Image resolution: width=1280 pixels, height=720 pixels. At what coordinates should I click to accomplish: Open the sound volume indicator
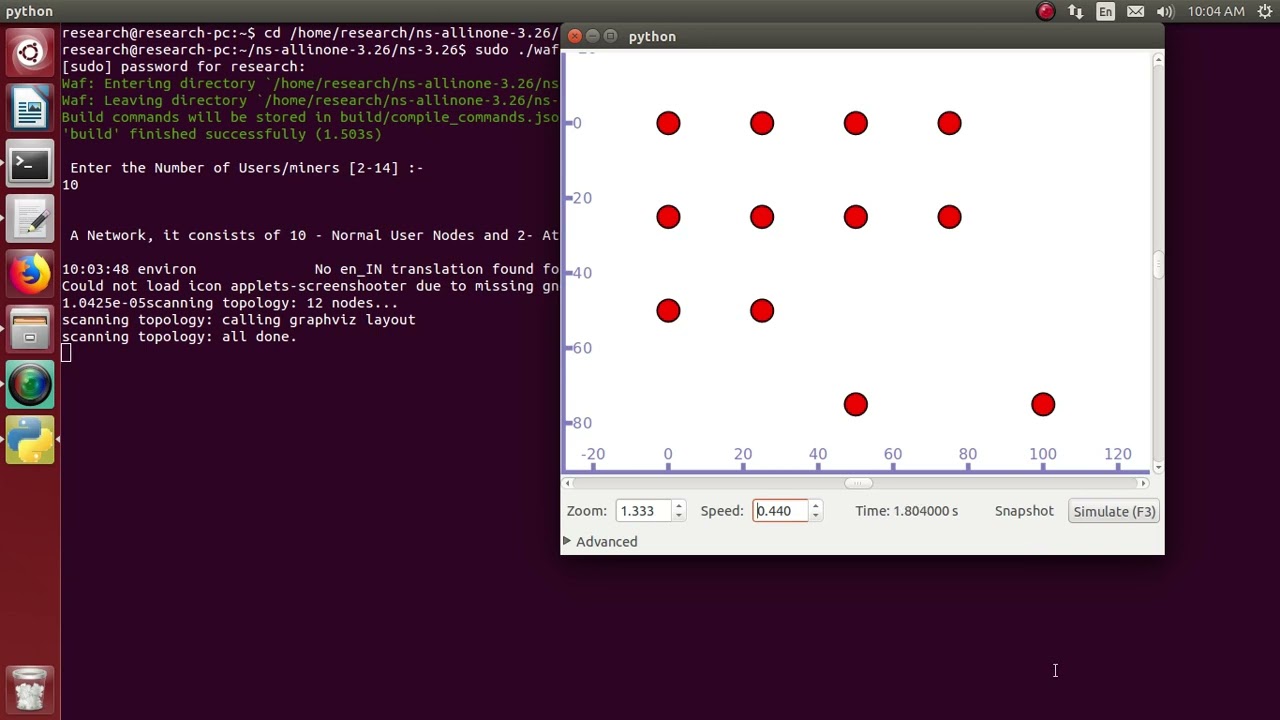(1165, 12)
